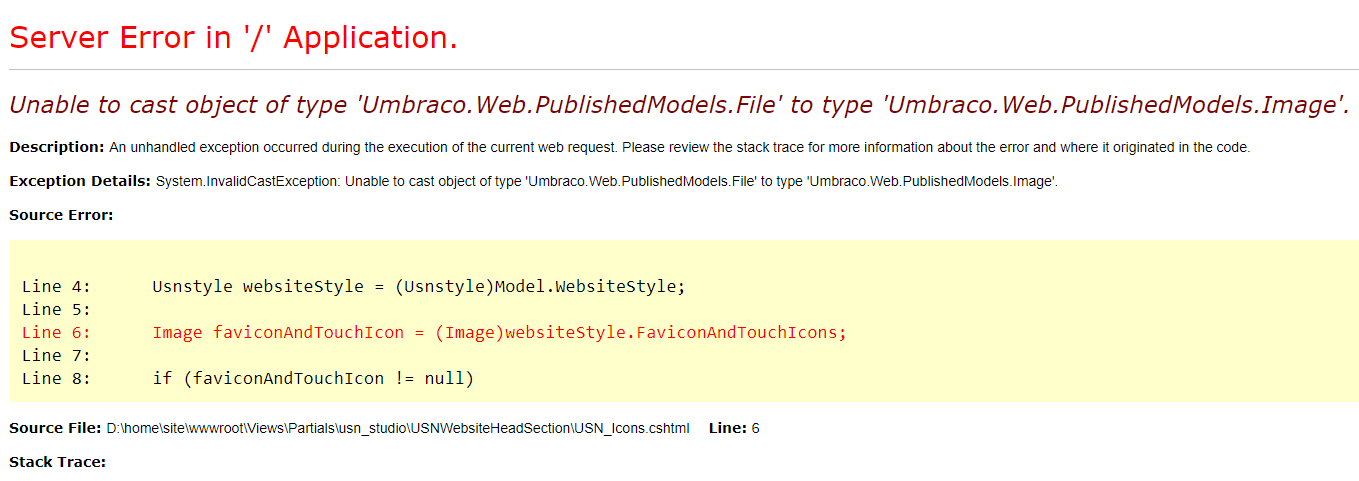Click the empty 'Line 5:' code row
The image size is (1359, 481).
(56, 309)
